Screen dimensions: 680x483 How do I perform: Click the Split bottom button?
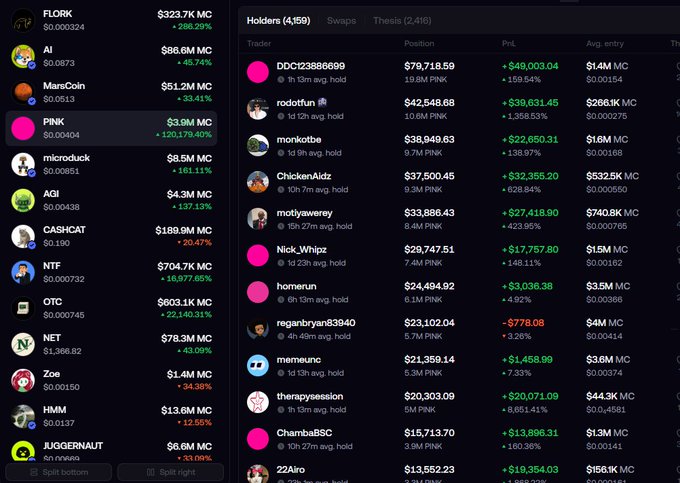tap(59, 472)
